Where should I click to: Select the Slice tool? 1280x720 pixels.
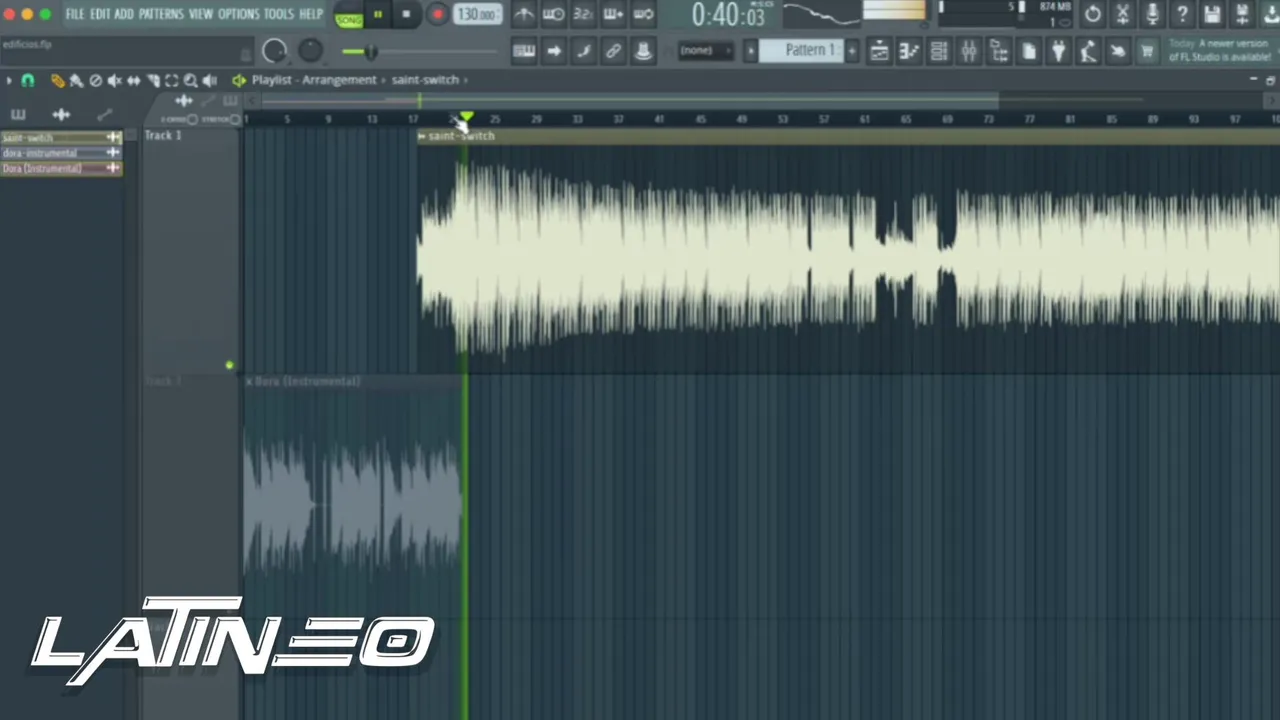[x=153, y=80]
